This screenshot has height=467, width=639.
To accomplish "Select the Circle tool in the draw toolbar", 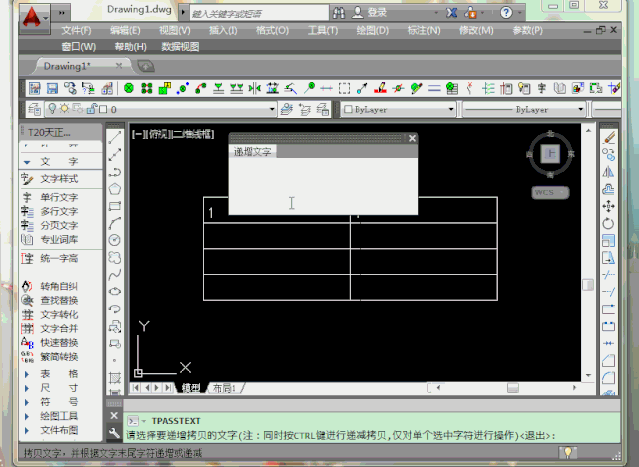I will (x=115, y=240).
